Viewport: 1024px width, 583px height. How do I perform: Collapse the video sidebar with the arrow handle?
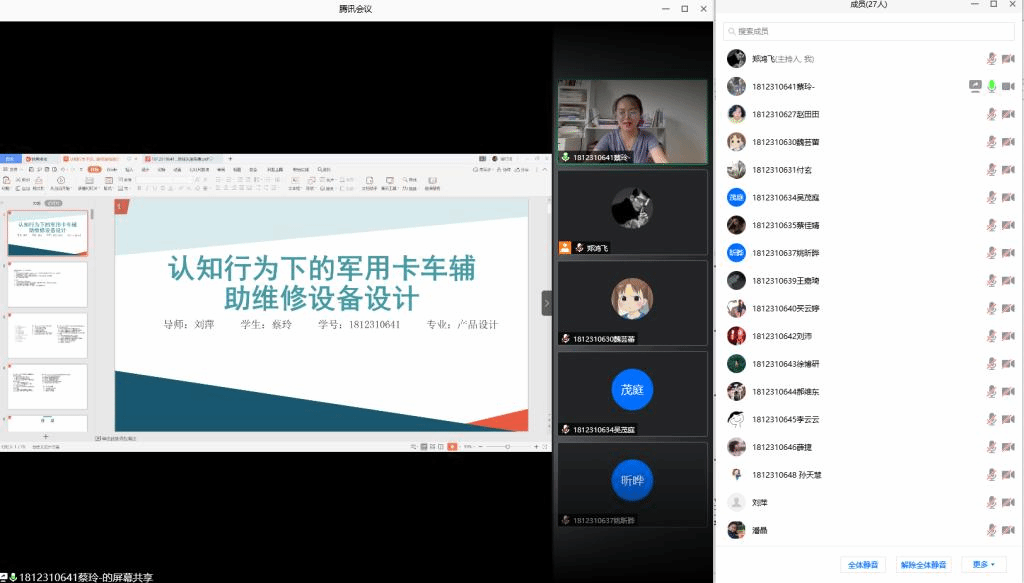click(547, 303)
